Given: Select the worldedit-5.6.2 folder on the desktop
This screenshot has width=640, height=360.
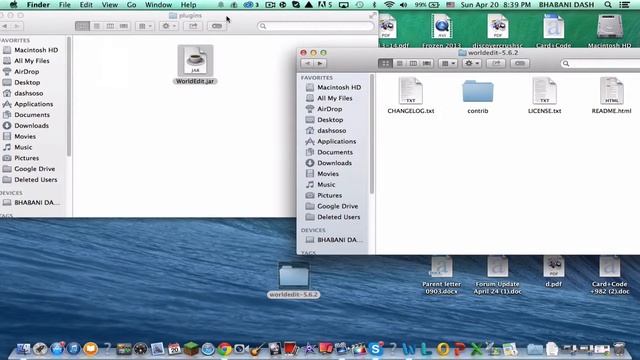Looking at the screenshot, I should click(x=293, y=280).
